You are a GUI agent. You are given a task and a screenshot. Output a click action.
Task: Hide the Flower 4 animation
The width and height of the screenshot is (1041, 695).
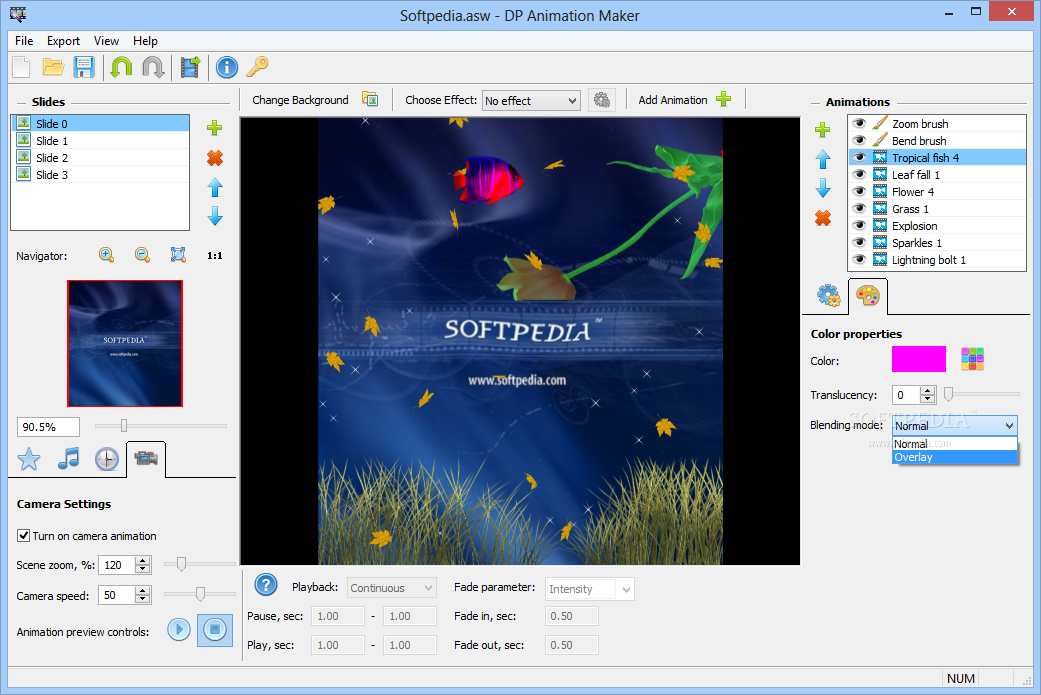(859, 191)
